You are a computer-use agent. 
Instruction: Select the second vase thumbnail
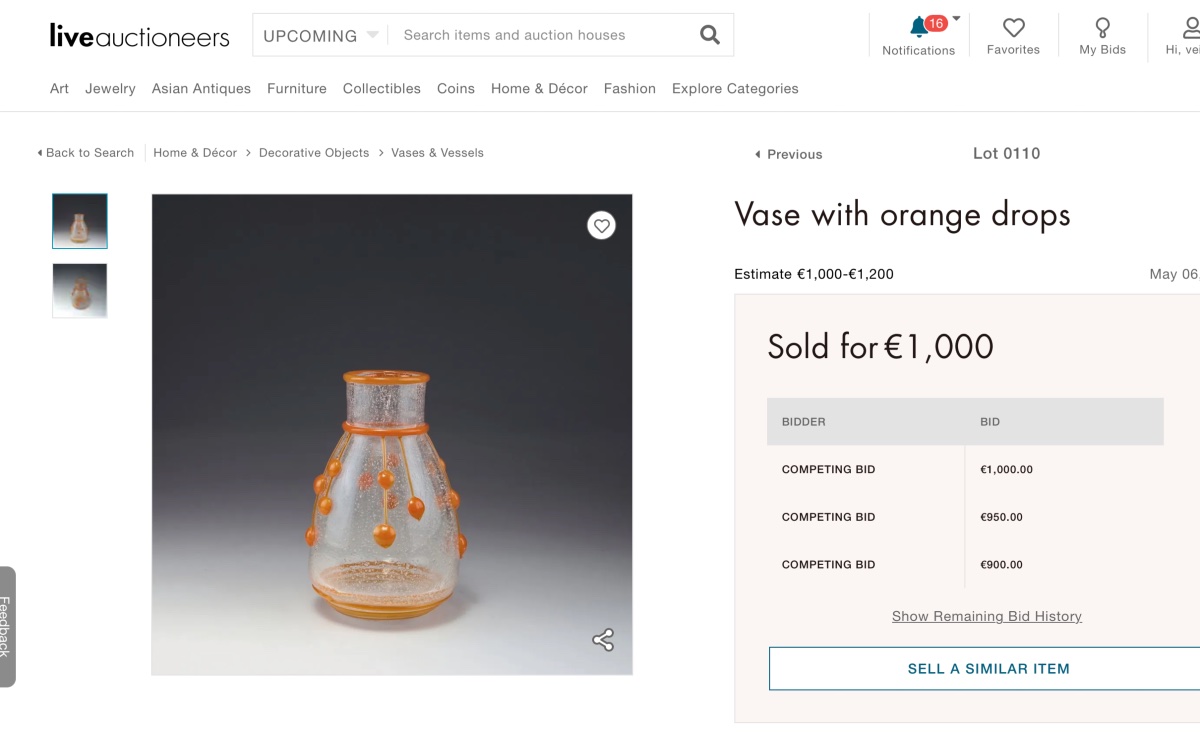(x=80, y=290)
